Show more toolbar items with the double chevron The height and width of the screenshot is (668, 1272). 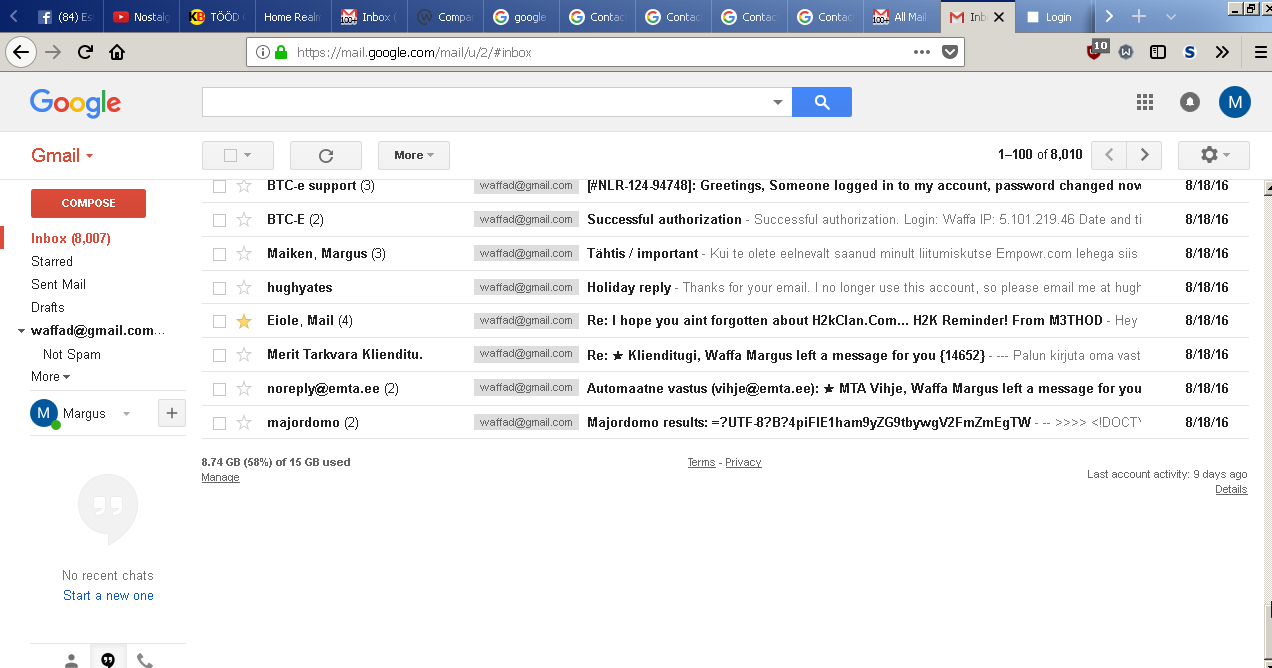[x=1222, y=52]
